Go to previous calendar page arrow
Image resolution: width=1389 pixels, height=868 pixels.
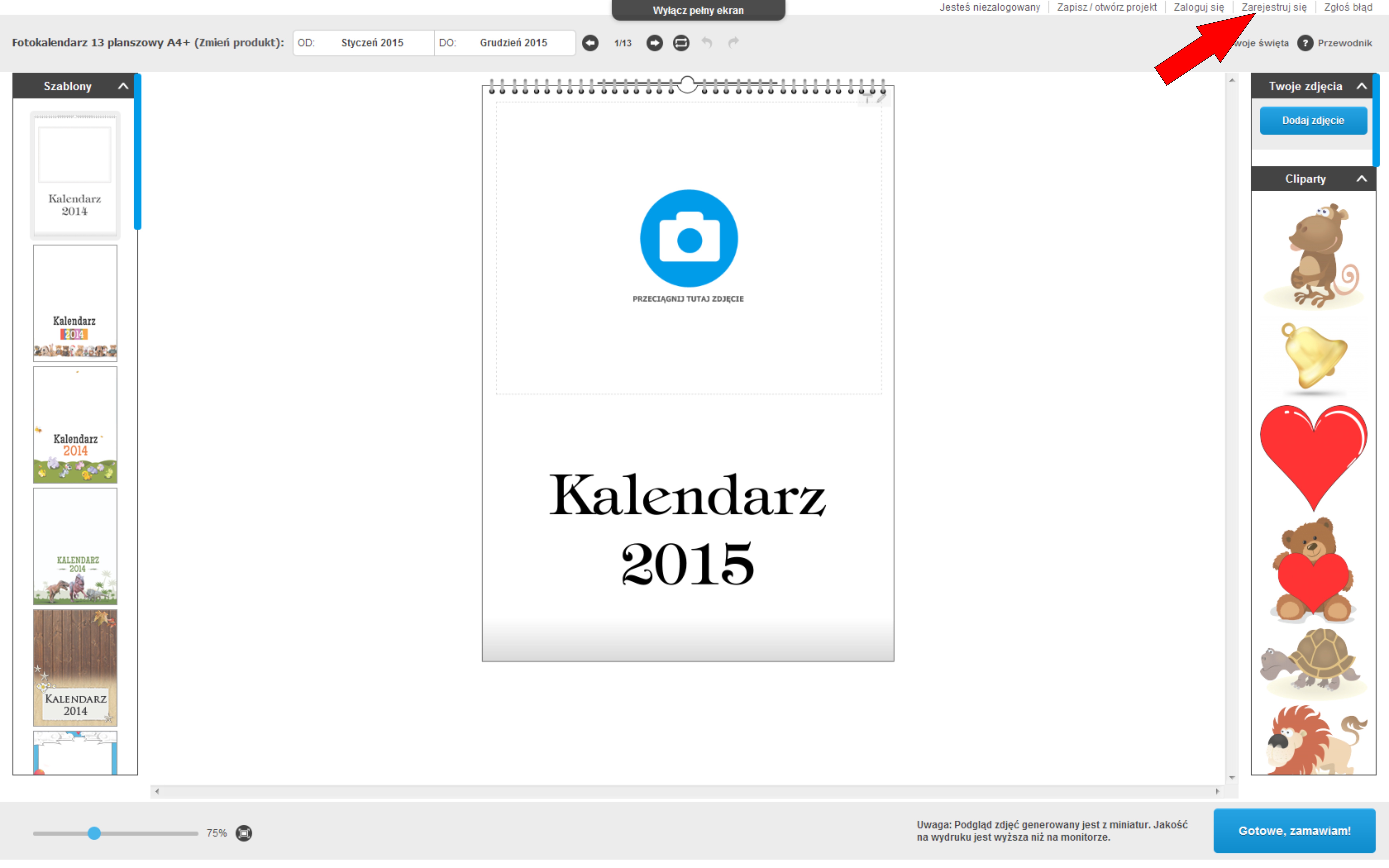(590, 43)
